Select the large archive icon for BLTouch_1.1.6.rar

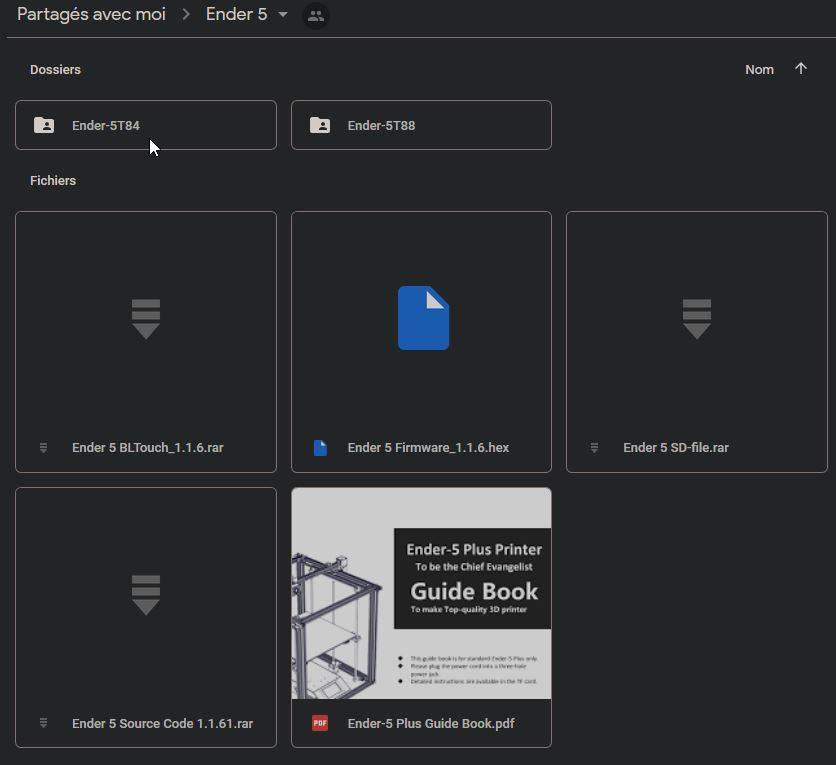pyautogui.click(x=146, y=319)
